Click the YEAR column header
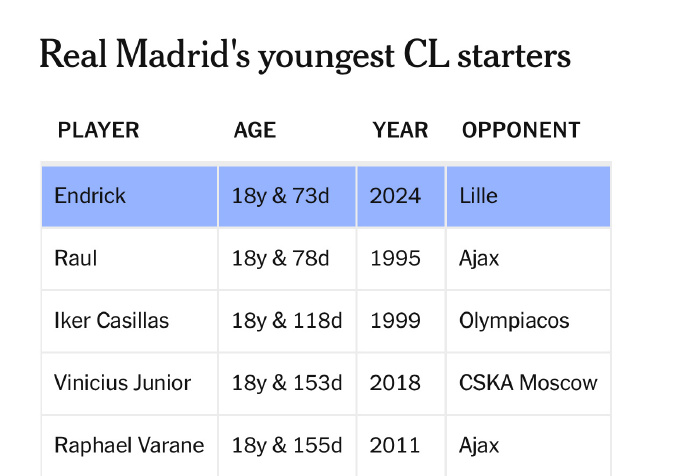This screenshot has width=690, height=476. click(400, 130)
